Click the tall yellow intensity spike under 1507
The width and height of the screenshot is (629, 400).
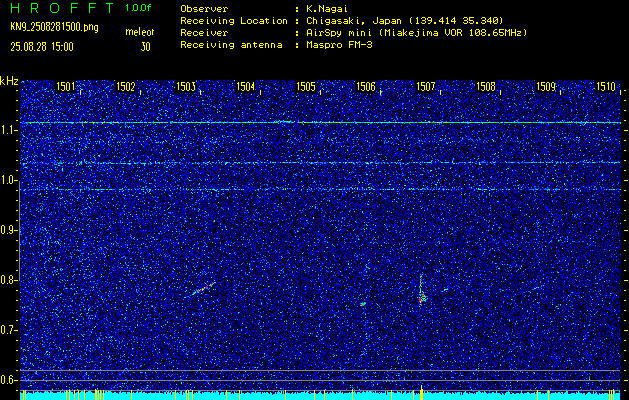click(422, 392)
